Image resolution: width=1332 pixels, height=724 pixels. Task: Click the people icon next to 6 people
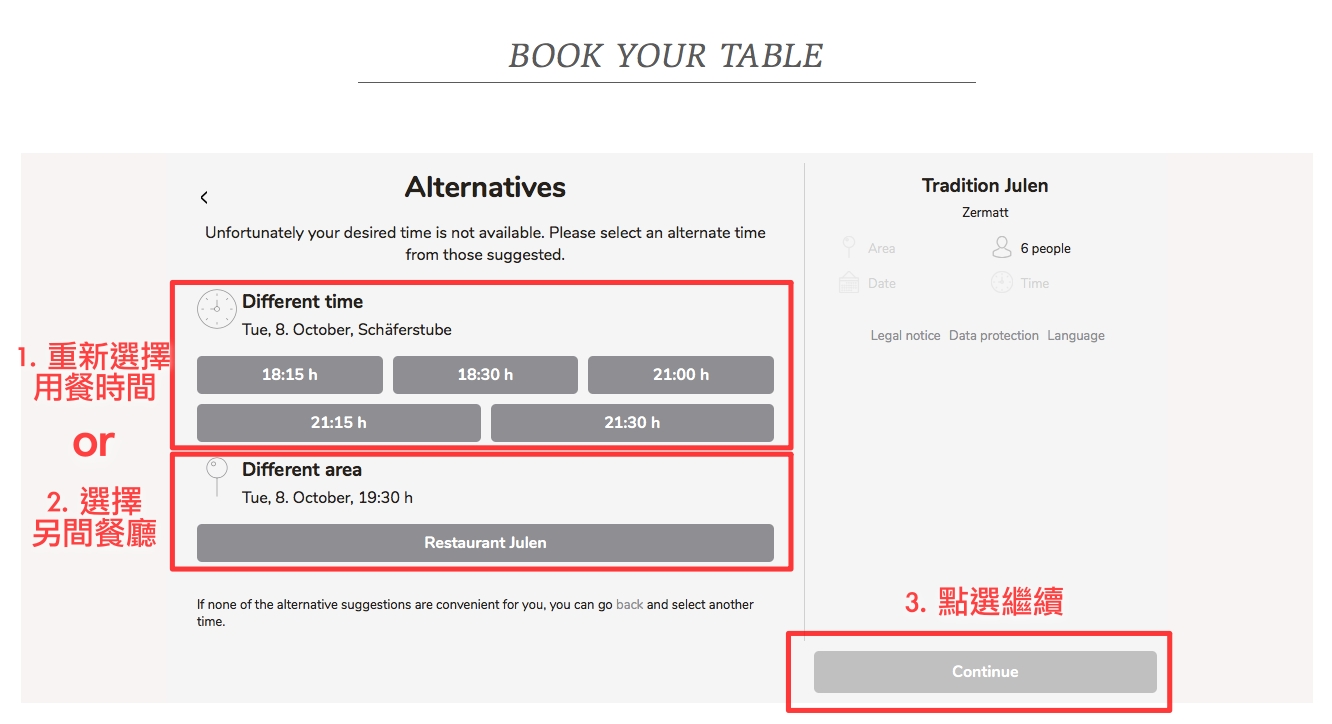pyautogui.click(x=1001, y=248)
